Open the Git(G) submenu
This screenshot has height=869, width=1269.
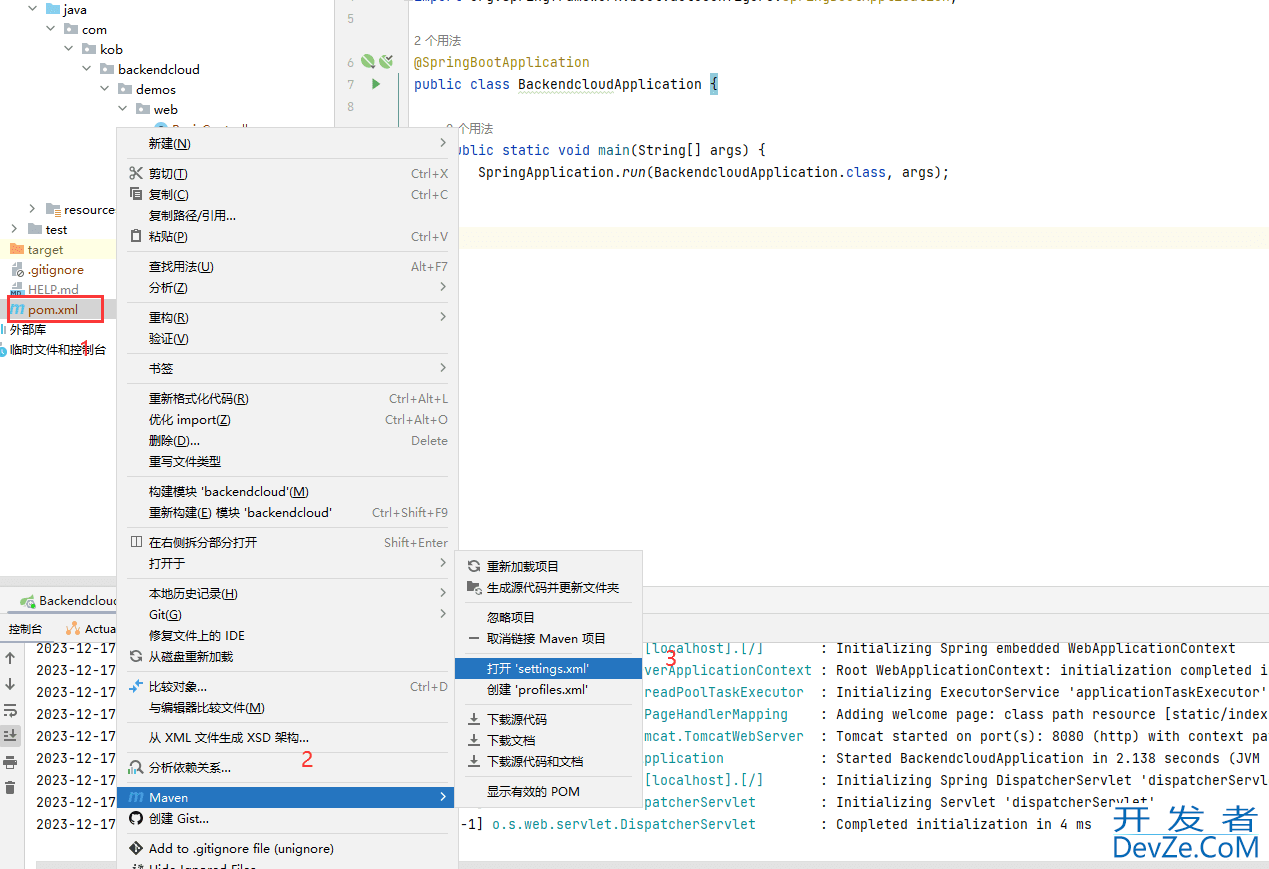pyautogui.click(x=288, y=614)
